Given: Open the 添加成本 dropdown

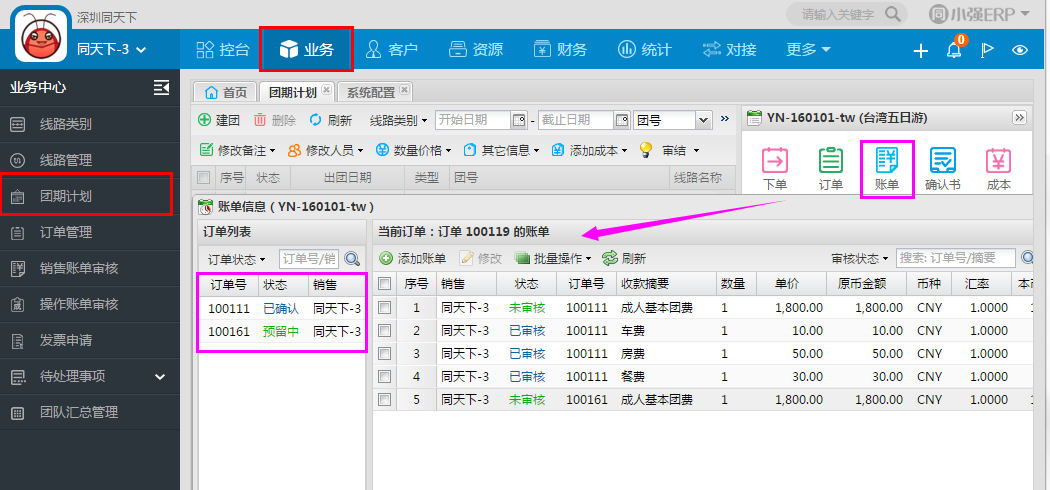Looking at the screenshot, I should tap(589, 151).
